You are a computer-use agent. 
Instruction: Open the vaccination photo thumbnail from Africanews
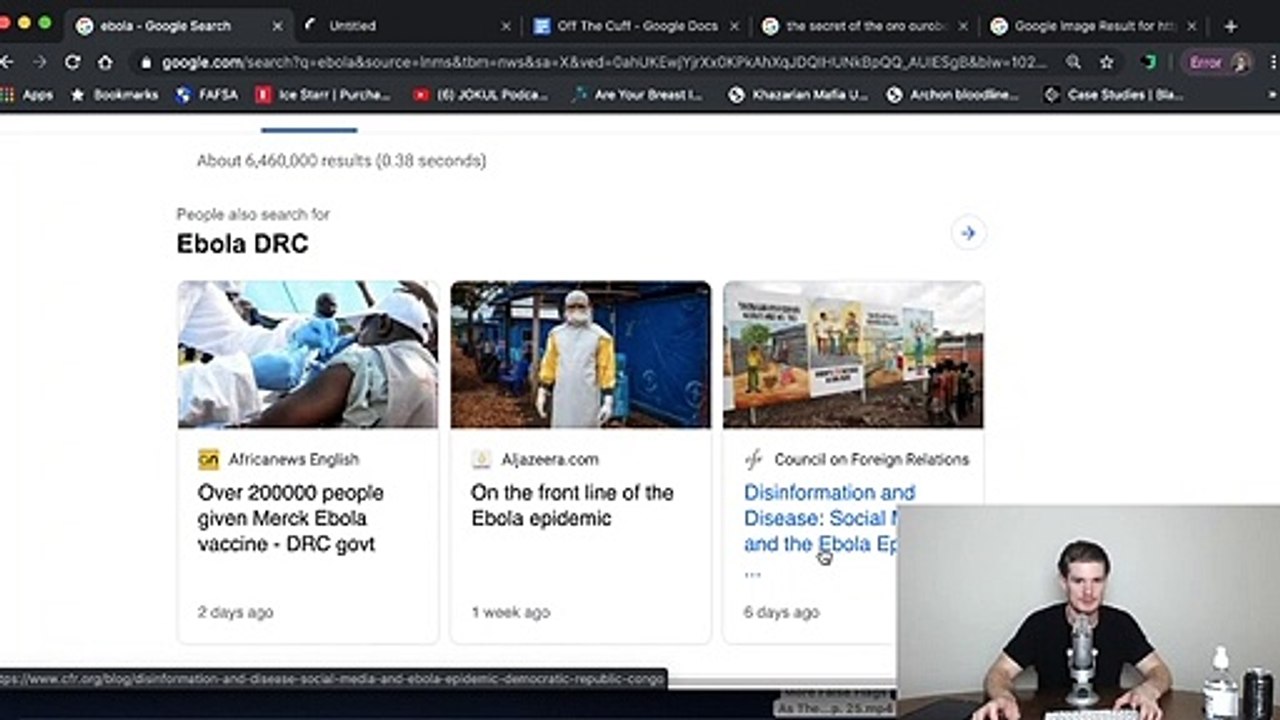click(x=308, y=354)
